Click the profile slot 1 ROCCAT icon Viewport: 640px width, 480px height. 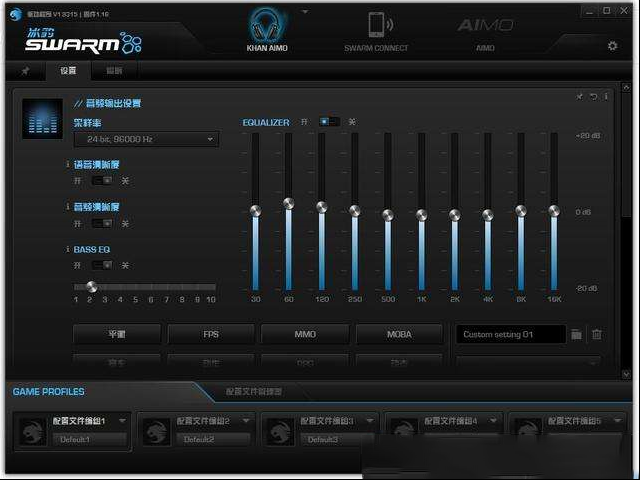click(33, 431)
